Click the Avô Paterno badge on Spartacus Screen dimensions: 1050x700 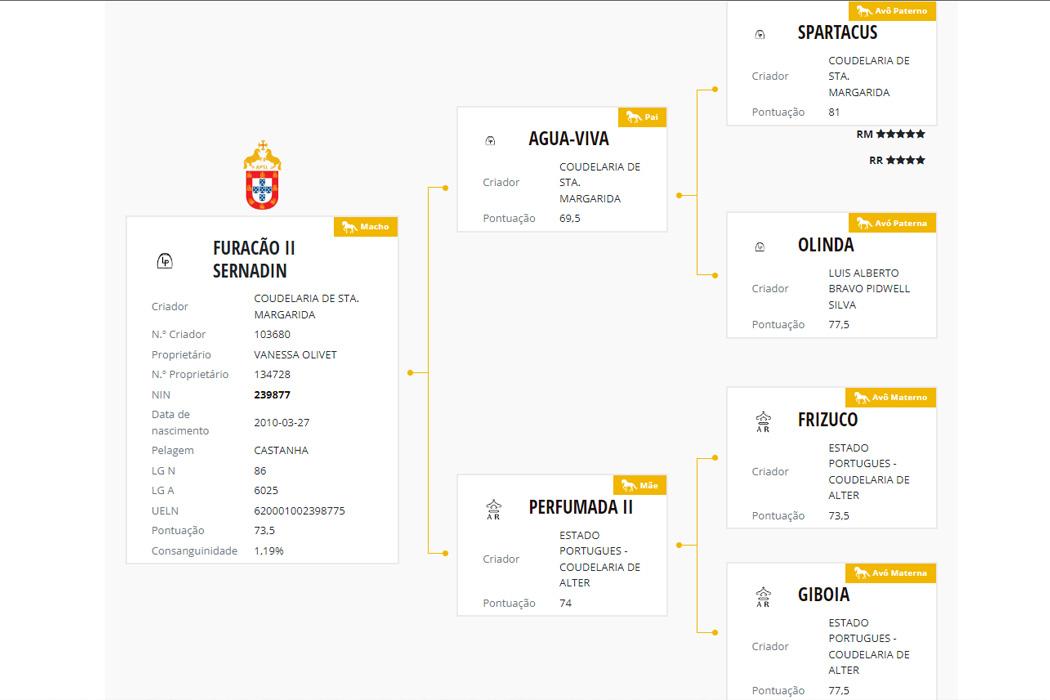pos(892,11)
